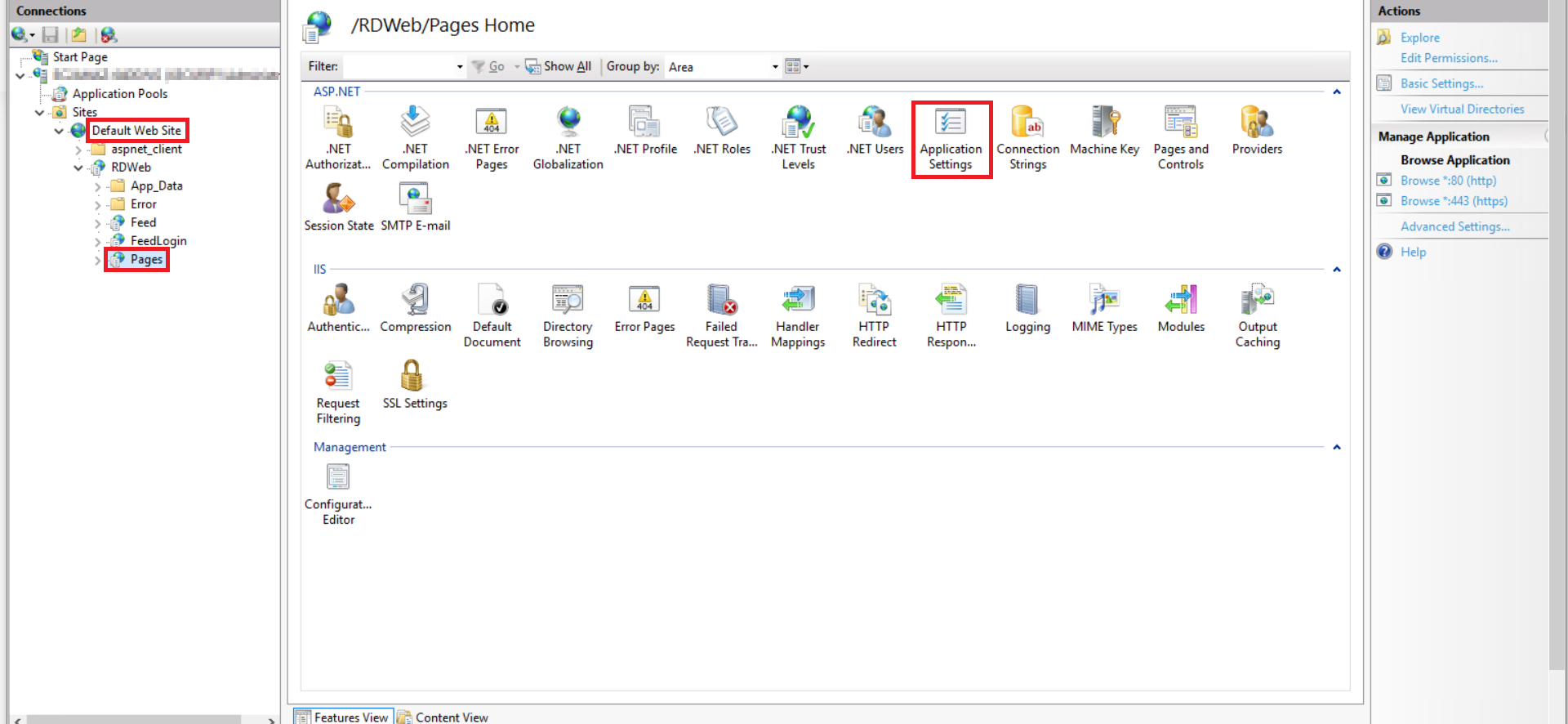Open HTTP Response Headers feature
Viewport: 1568px width, 724px height.
tap(951, 315)
